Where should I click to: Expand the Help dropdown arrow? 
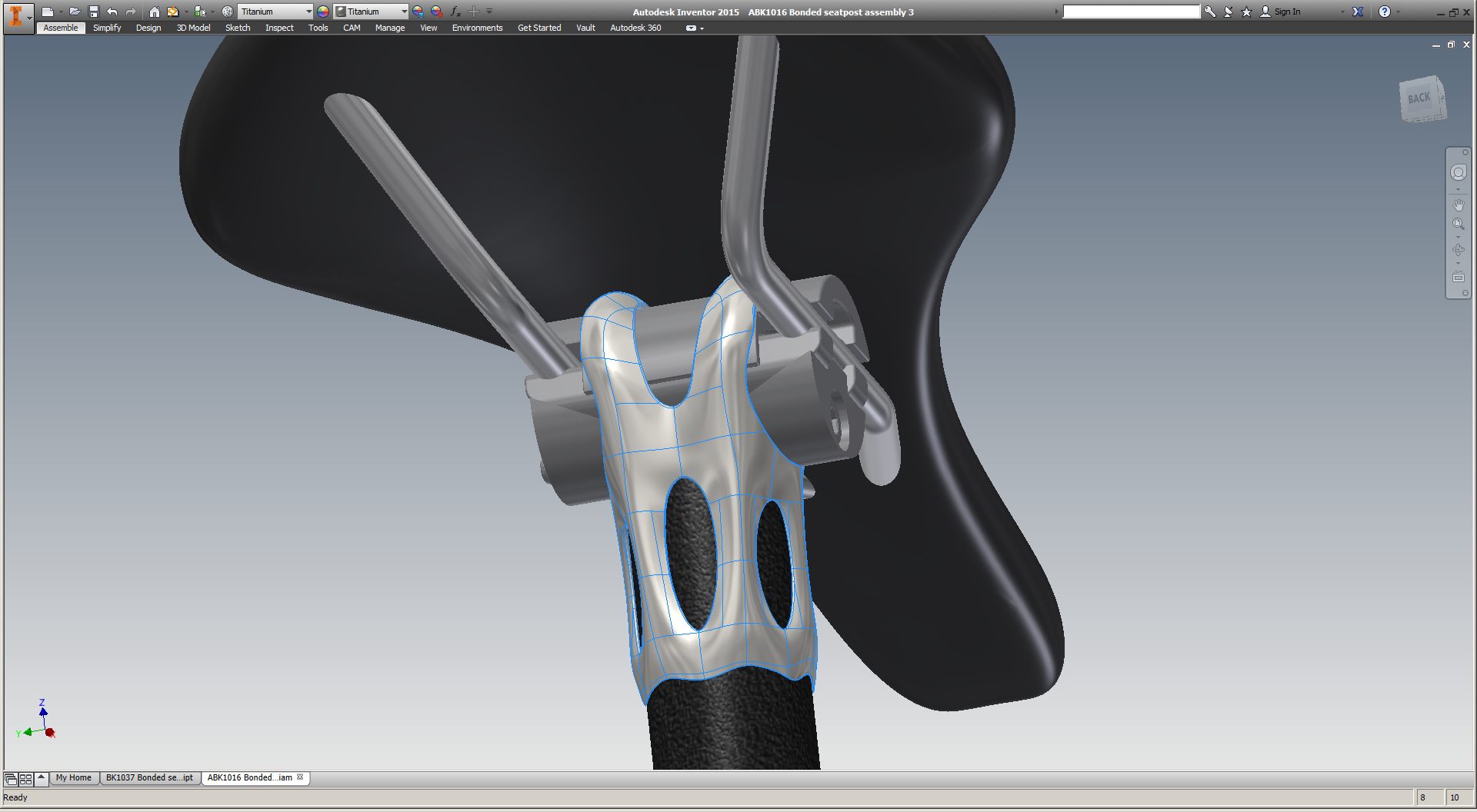[1399, 12]
